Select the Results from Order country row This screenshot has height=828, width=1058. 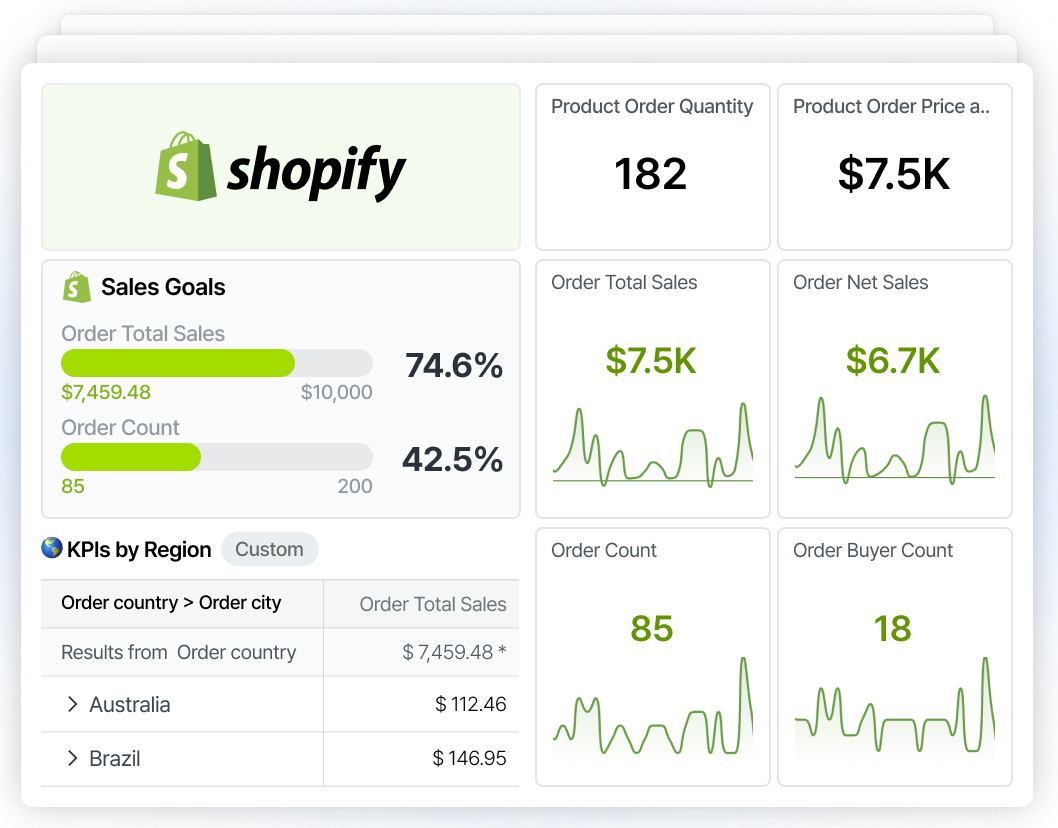[280, 652]
